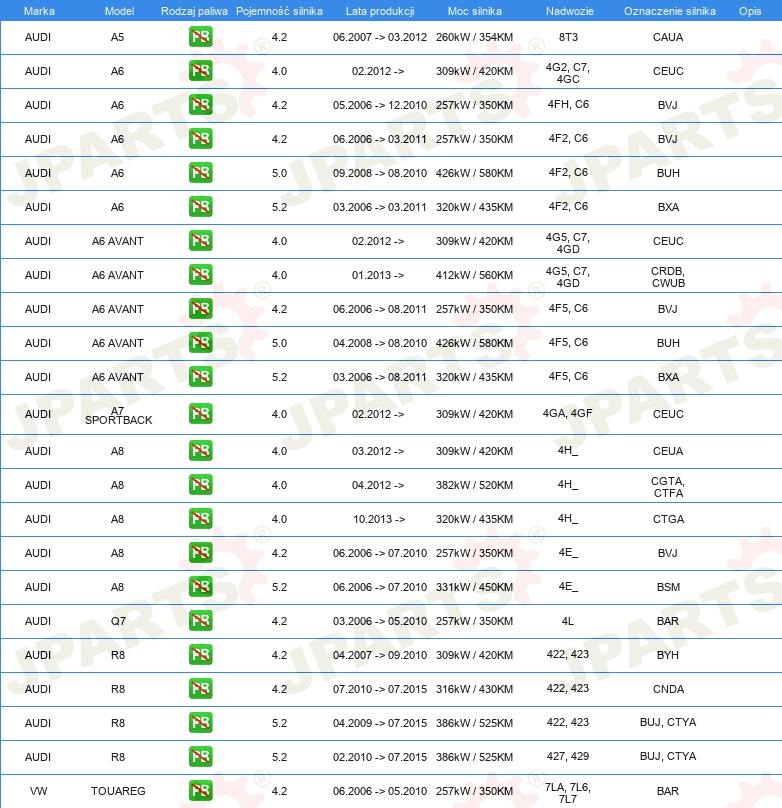Image resolution: width=782 pixels, height=808 pixels.
Task: Click the Marka column header
Action: 38,10
